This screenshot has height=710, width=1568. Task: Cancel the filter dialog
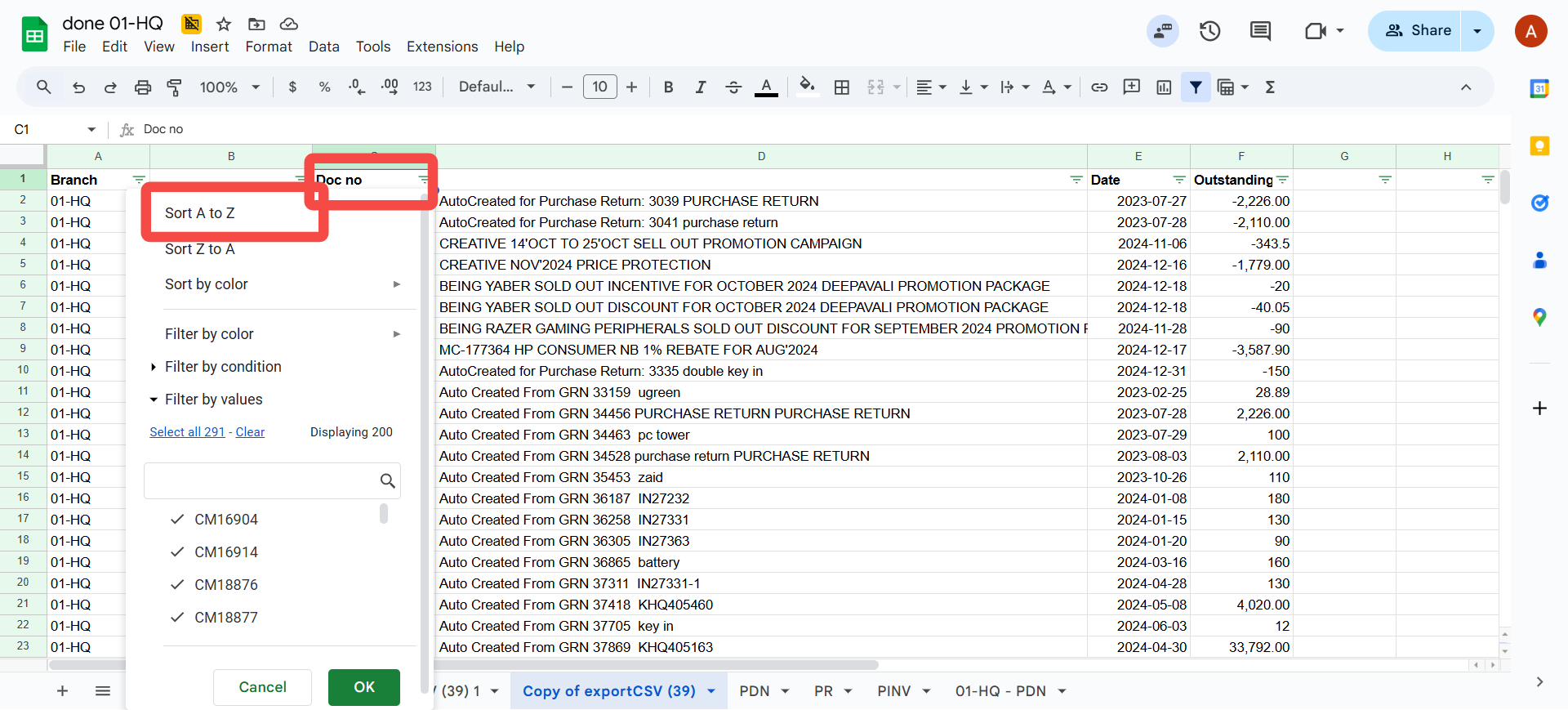click(262, 687)
